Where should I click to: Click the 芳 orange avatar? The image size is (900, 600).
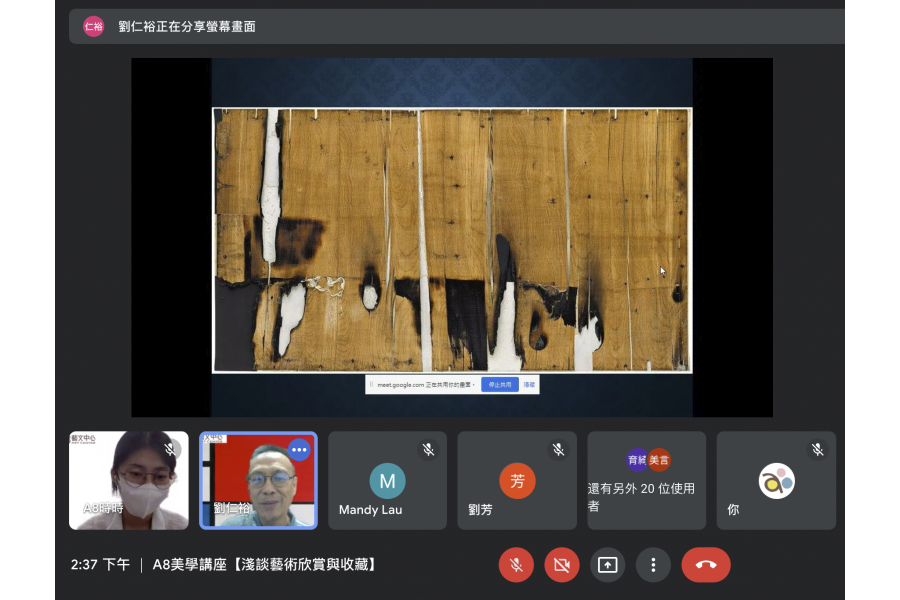coord(517,481)
